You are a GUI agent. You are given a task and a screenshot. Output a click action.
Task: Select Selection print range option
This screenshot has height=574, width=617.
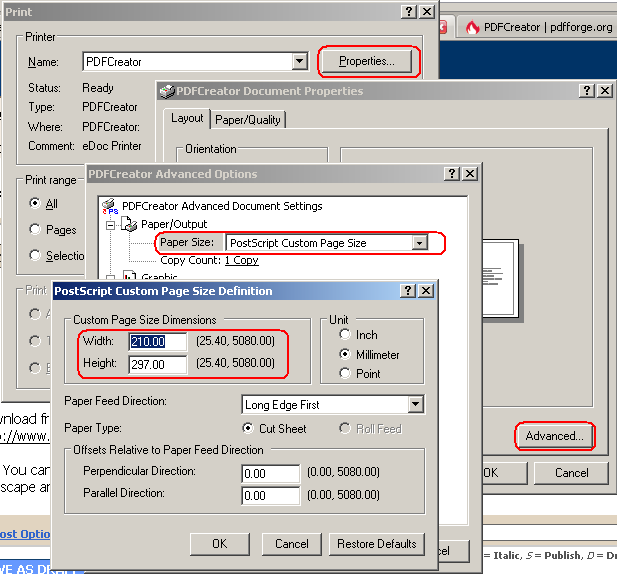point(35,255)
